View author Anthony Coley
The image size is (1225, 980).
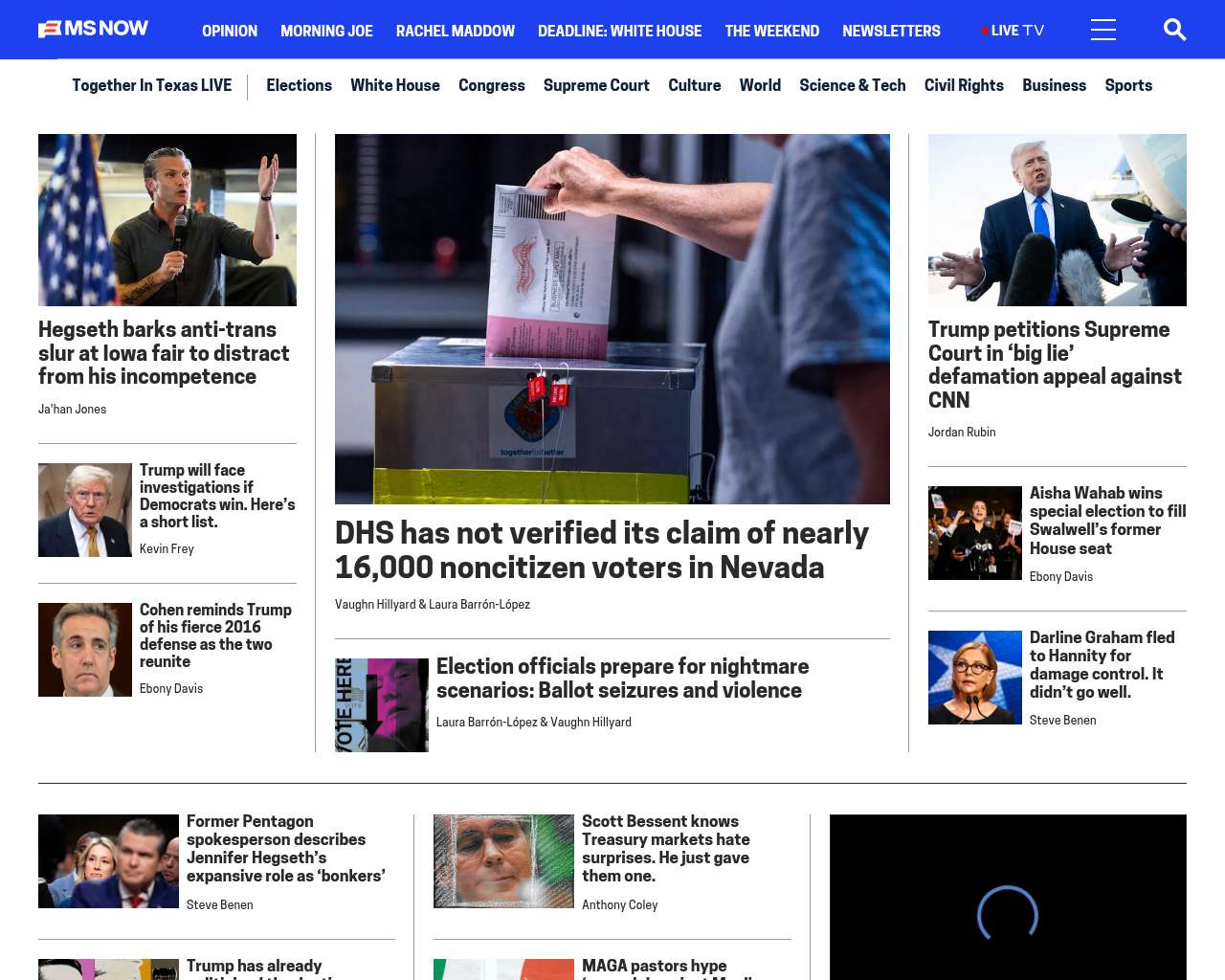pyautogui.click(x=620, y=904)
